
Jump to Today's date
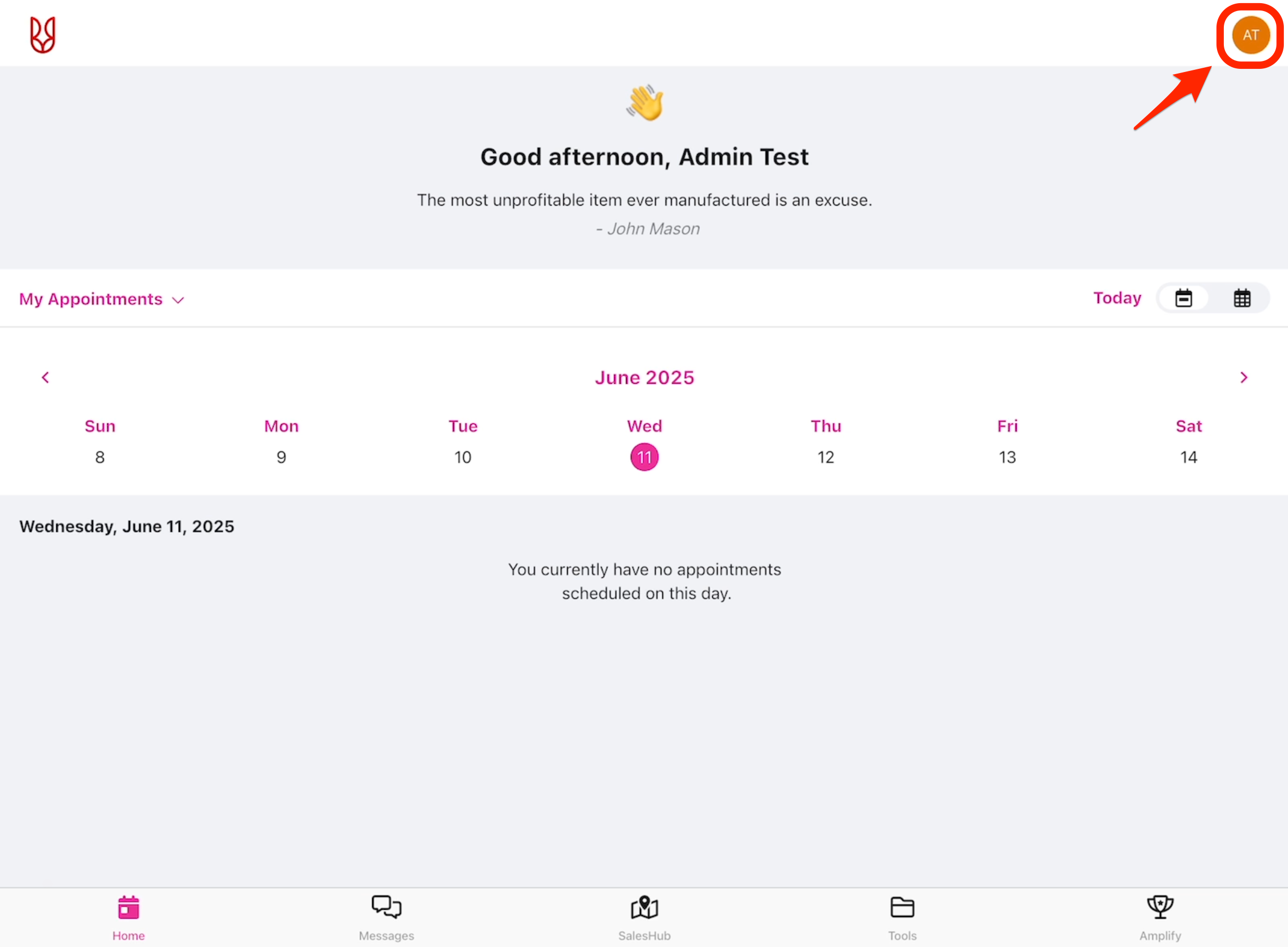pos(1117,298)
